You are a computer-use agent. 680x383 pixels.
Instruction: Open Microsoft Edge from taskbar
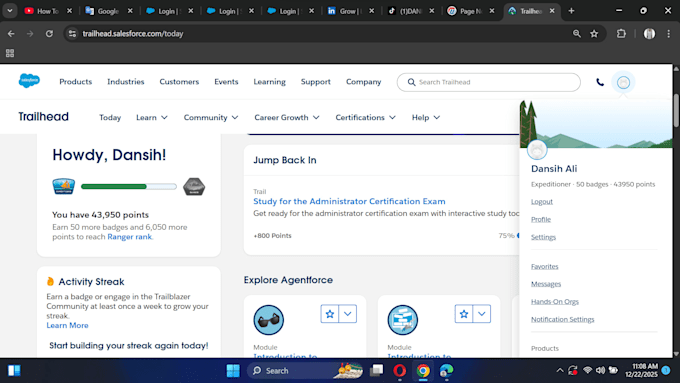pyautogui.click(x=446, y=370)
